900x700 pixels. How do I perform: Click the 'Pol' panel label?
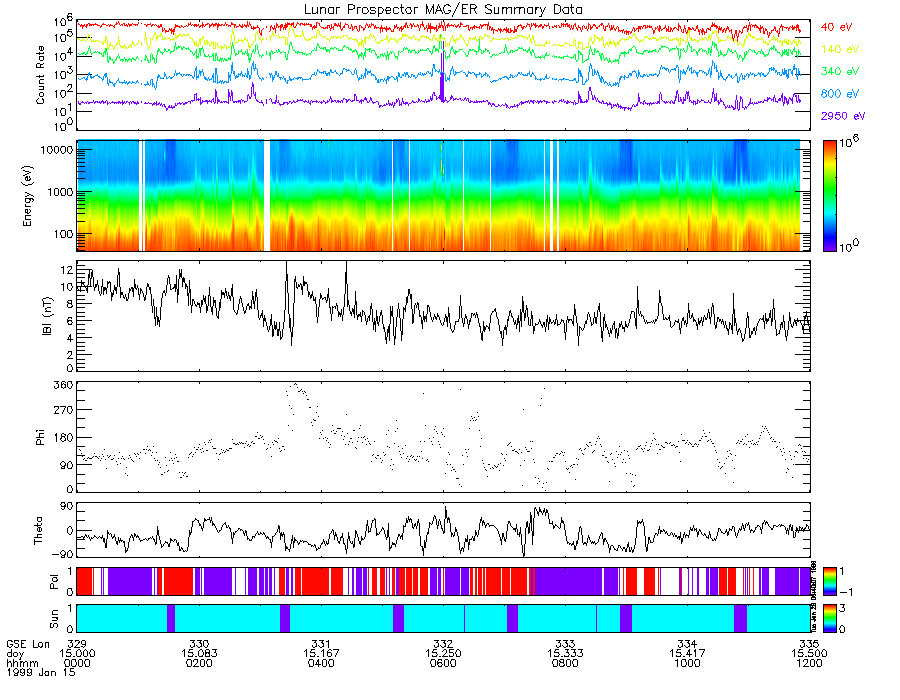click(54, 582)
